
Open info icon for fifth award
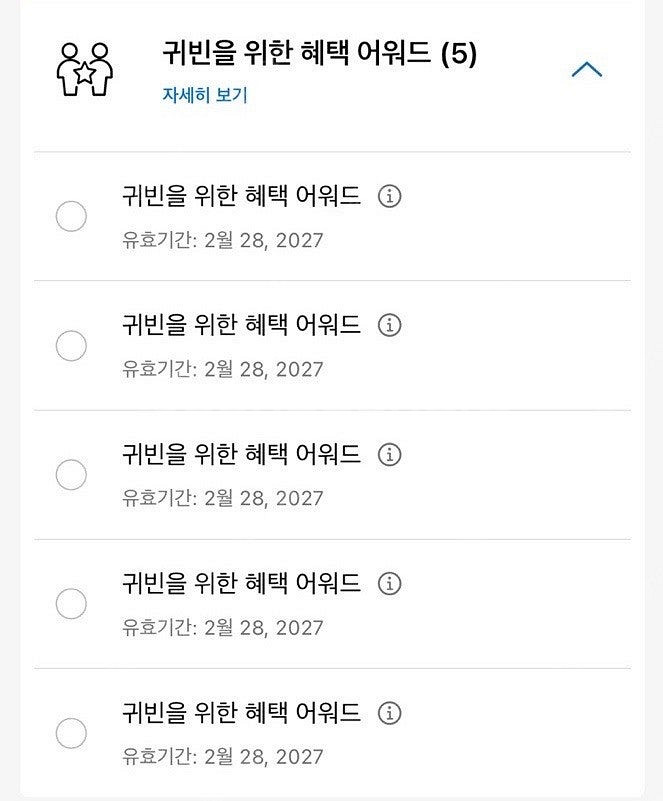tap(390, 713)
